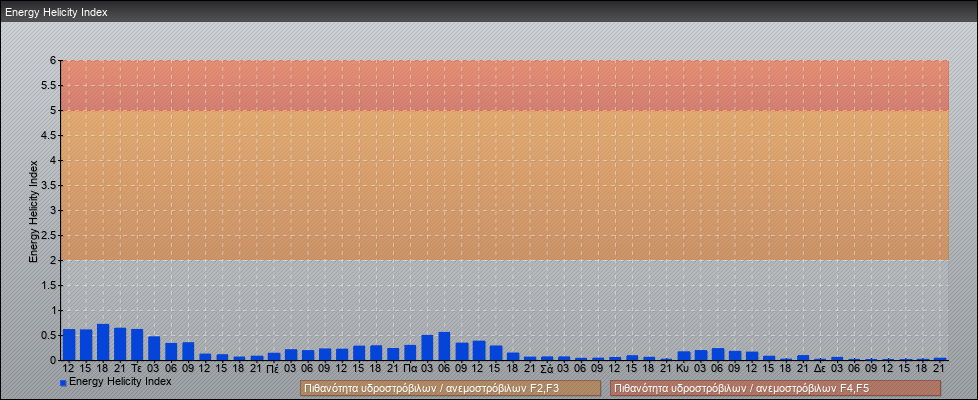The image size is (978, 400).
Task: Click the vertical y-axis title text
Action: 33,210
